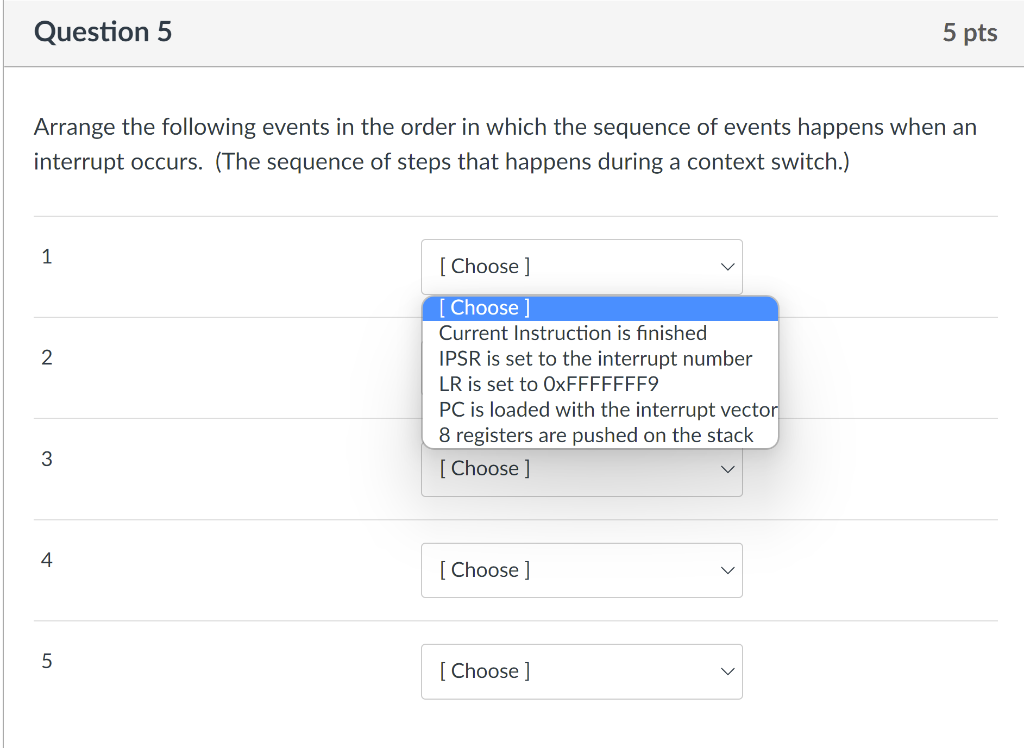Image resolution: width=1024 pixels, height=748 pixels.
Task: Click the row number 2 label
Action: pyautogui.click(x=46, y=357)
